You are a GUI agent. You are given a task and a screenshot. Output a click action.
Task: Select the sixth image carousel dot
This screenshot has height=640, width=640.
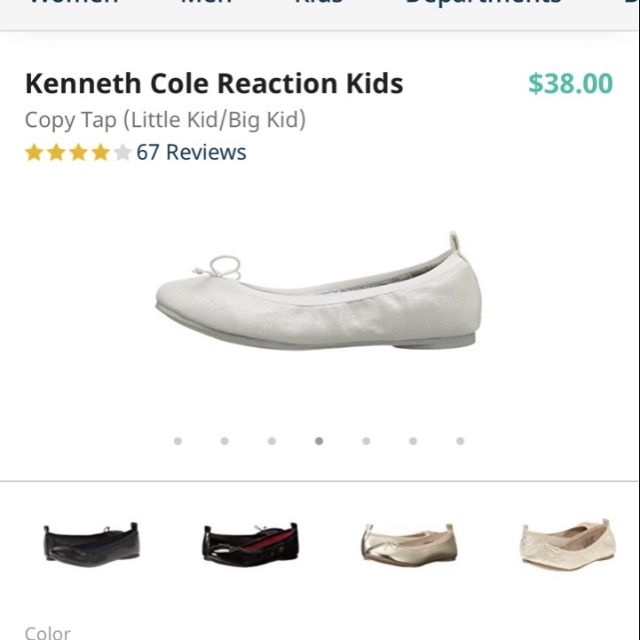[x=413, y=440]
